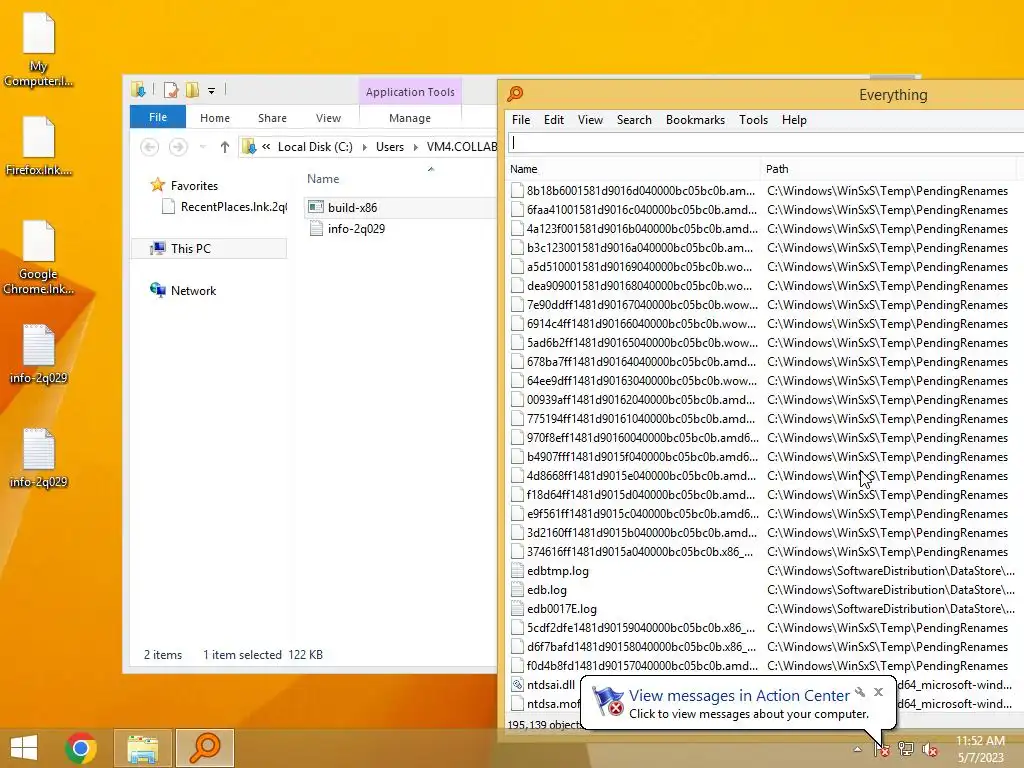Open the Manage tab under Application Tools
The image size is (1024, 768).
(x=409, y=118)
